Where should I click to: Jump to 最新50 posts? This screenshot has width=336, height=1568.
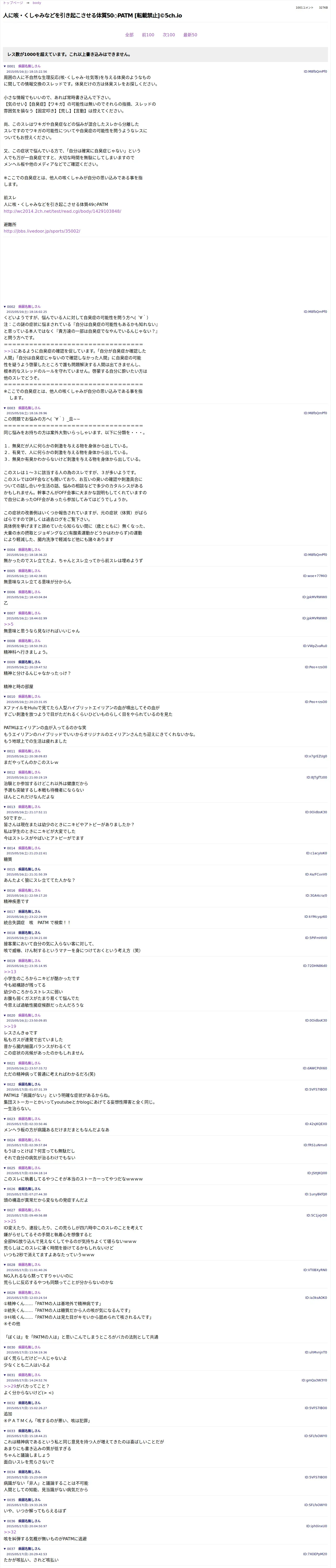click(x=190, y=35)
